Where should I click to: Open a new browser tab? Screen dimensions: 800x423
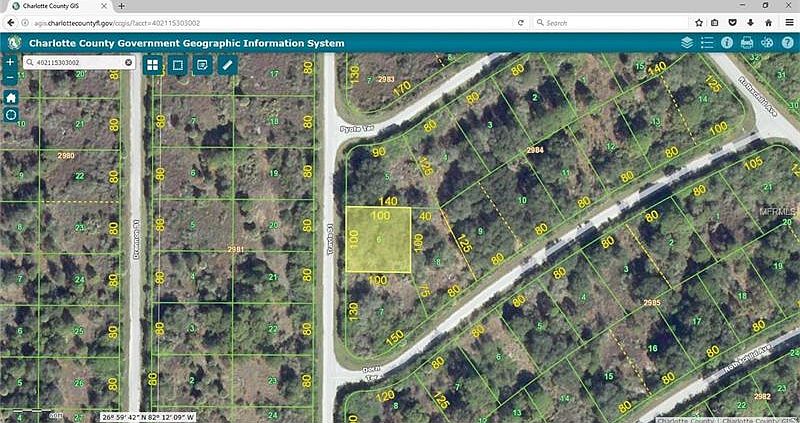[121, 6]
